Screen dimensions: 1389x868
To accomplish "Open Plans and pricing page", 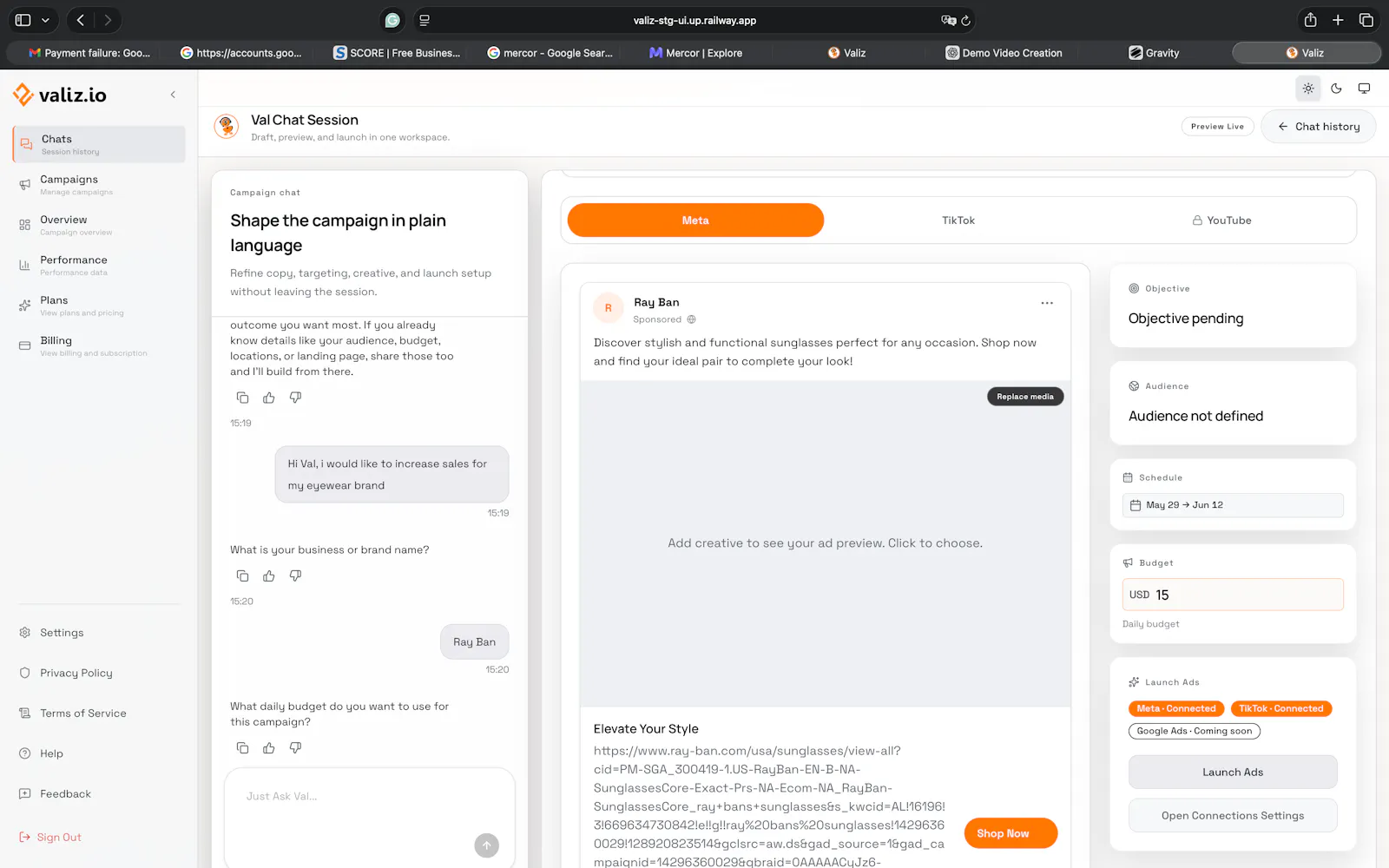I will click(99, 306).
